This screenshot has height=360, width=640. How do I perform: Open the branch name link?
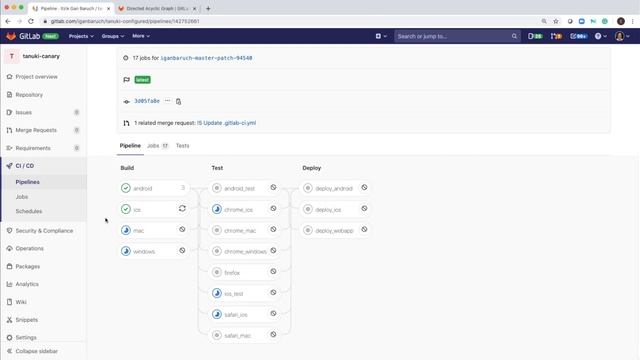[206, 58]
